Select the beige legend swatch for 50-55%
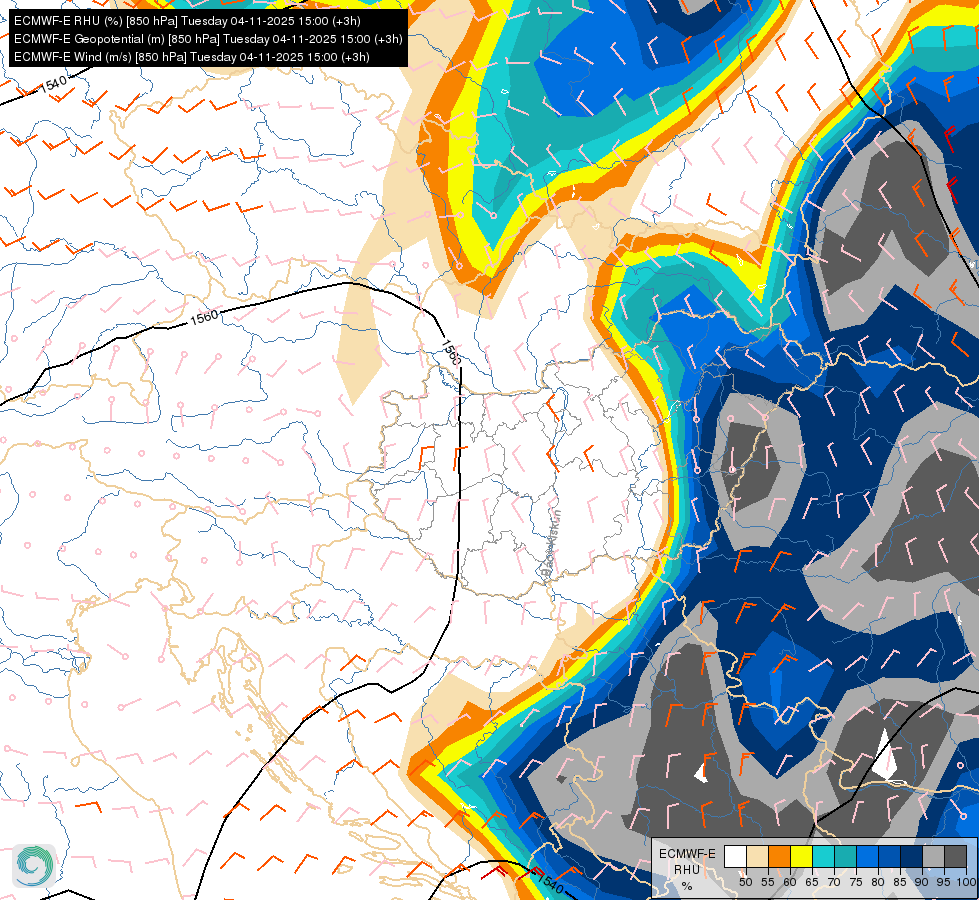Viewport: 979px width, 900px height. pyautogui.click(x=758, y=857)
